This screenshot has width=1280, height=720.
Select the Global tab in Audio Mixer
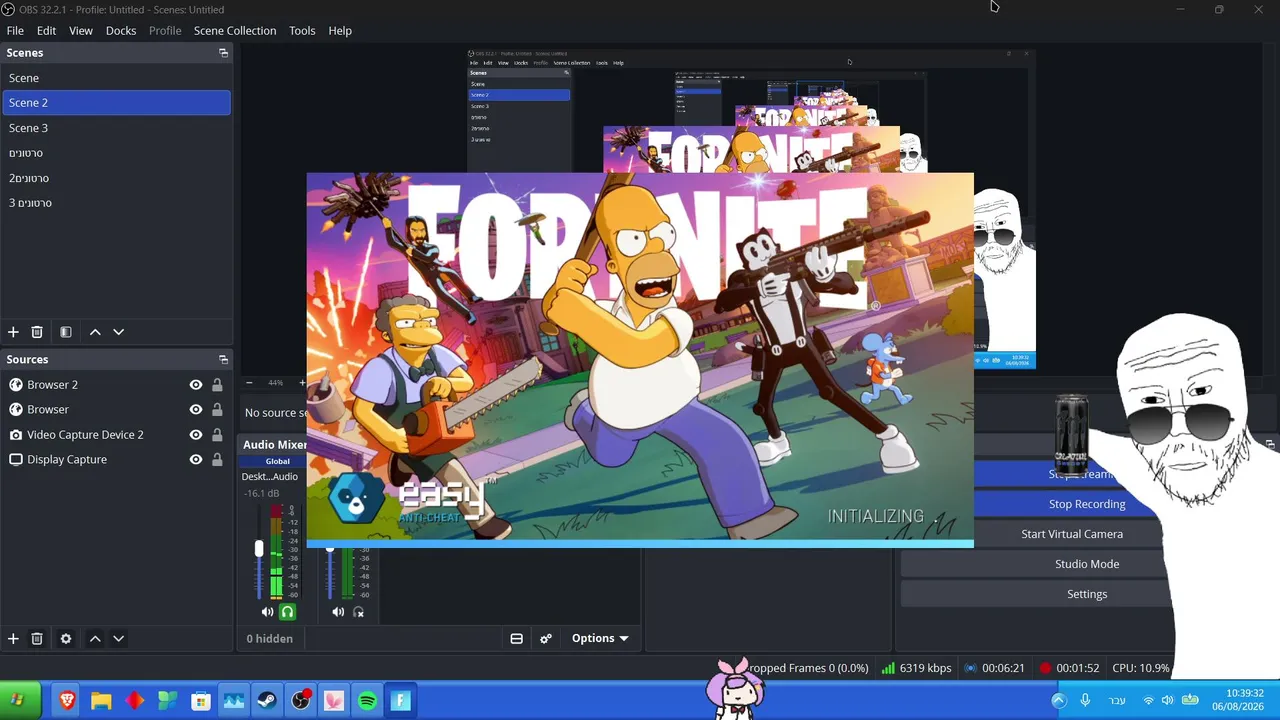click(x=277, y=461)
